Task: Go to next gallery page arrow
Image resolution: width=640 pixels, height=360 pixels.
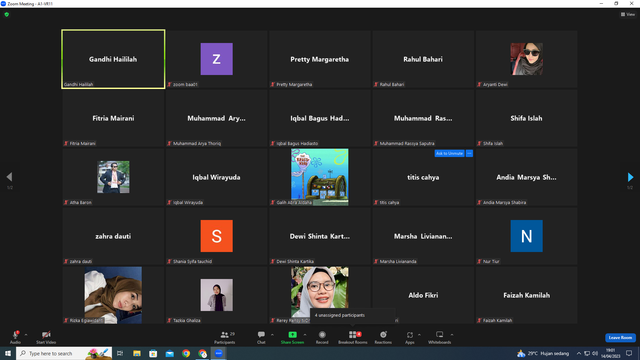Action: click(630, 177)
